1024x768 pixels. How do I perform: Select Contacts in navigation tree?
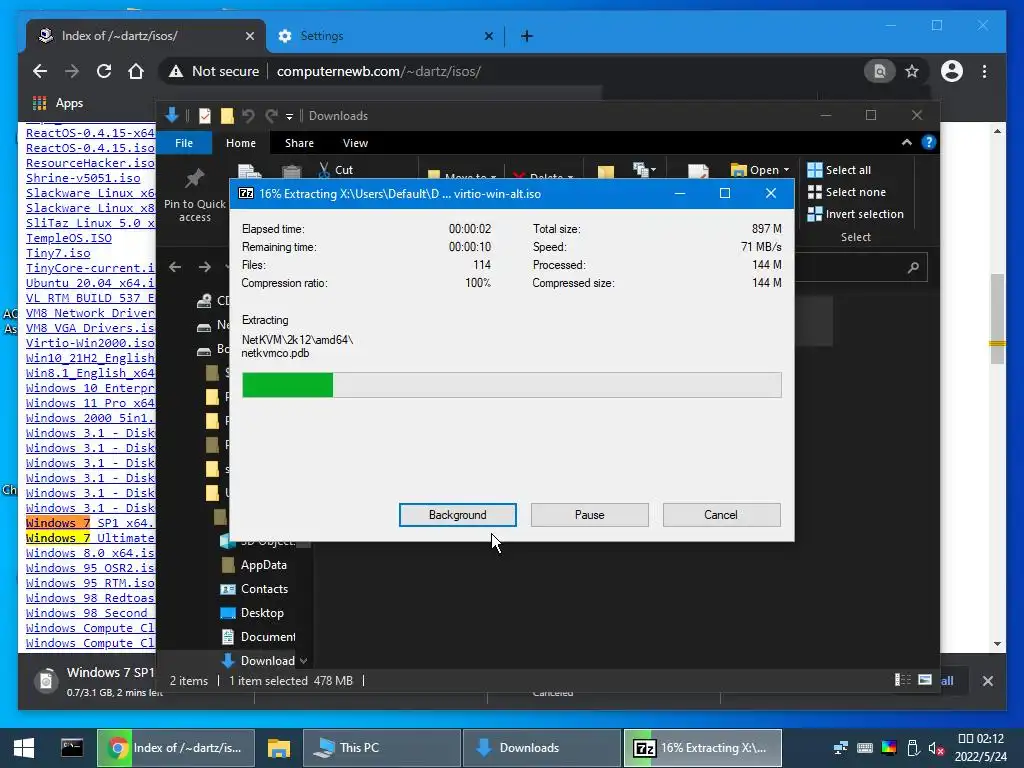click(255, 589)
